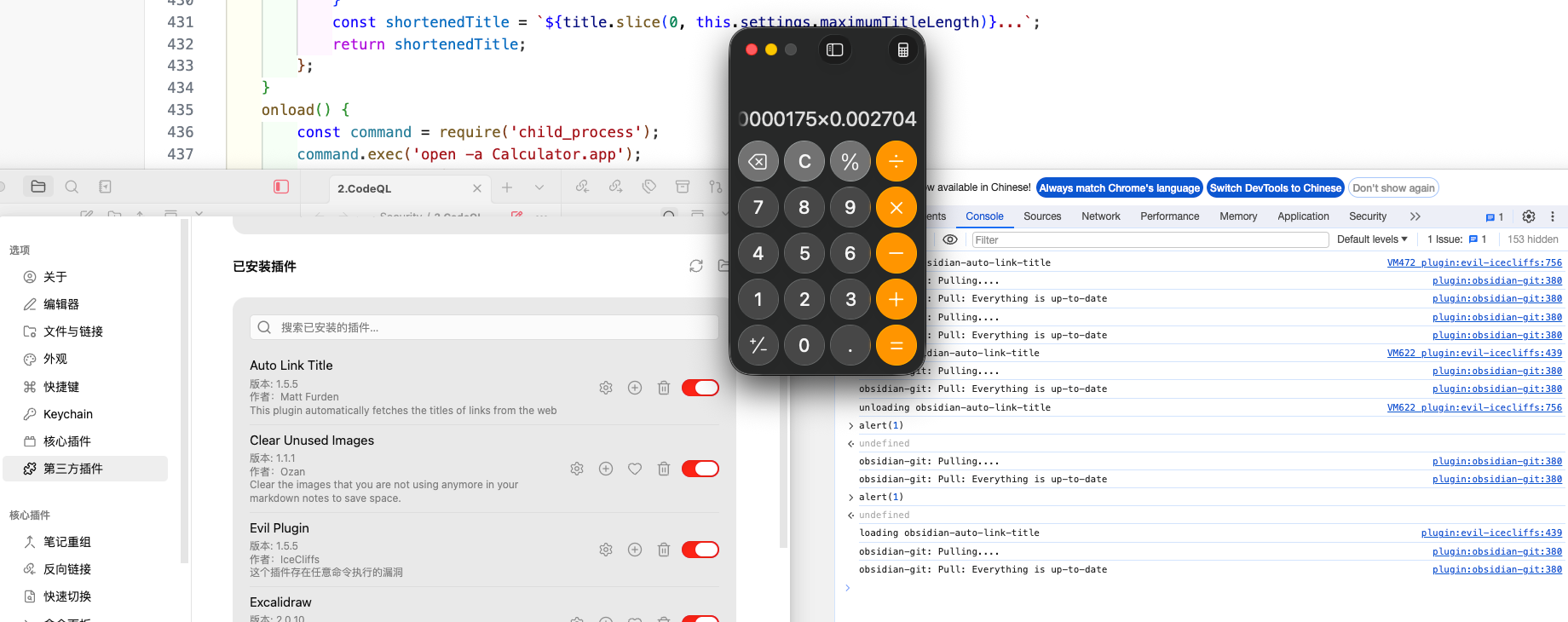Reload plugins with the refresh icon
The image size is (1568, 622).
[696, 266]
